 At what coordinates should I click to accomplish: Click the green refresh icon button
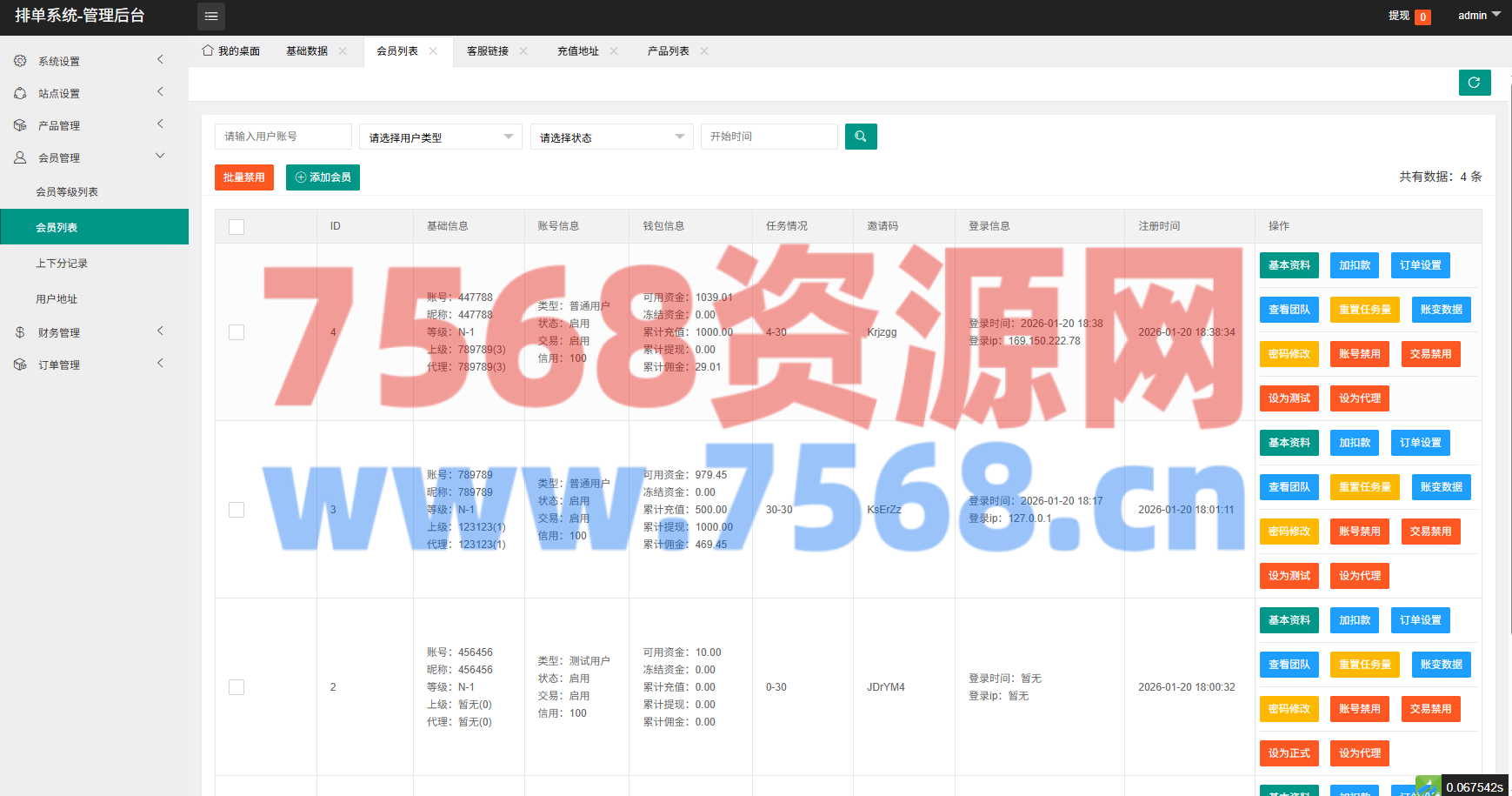[1475, 83]
